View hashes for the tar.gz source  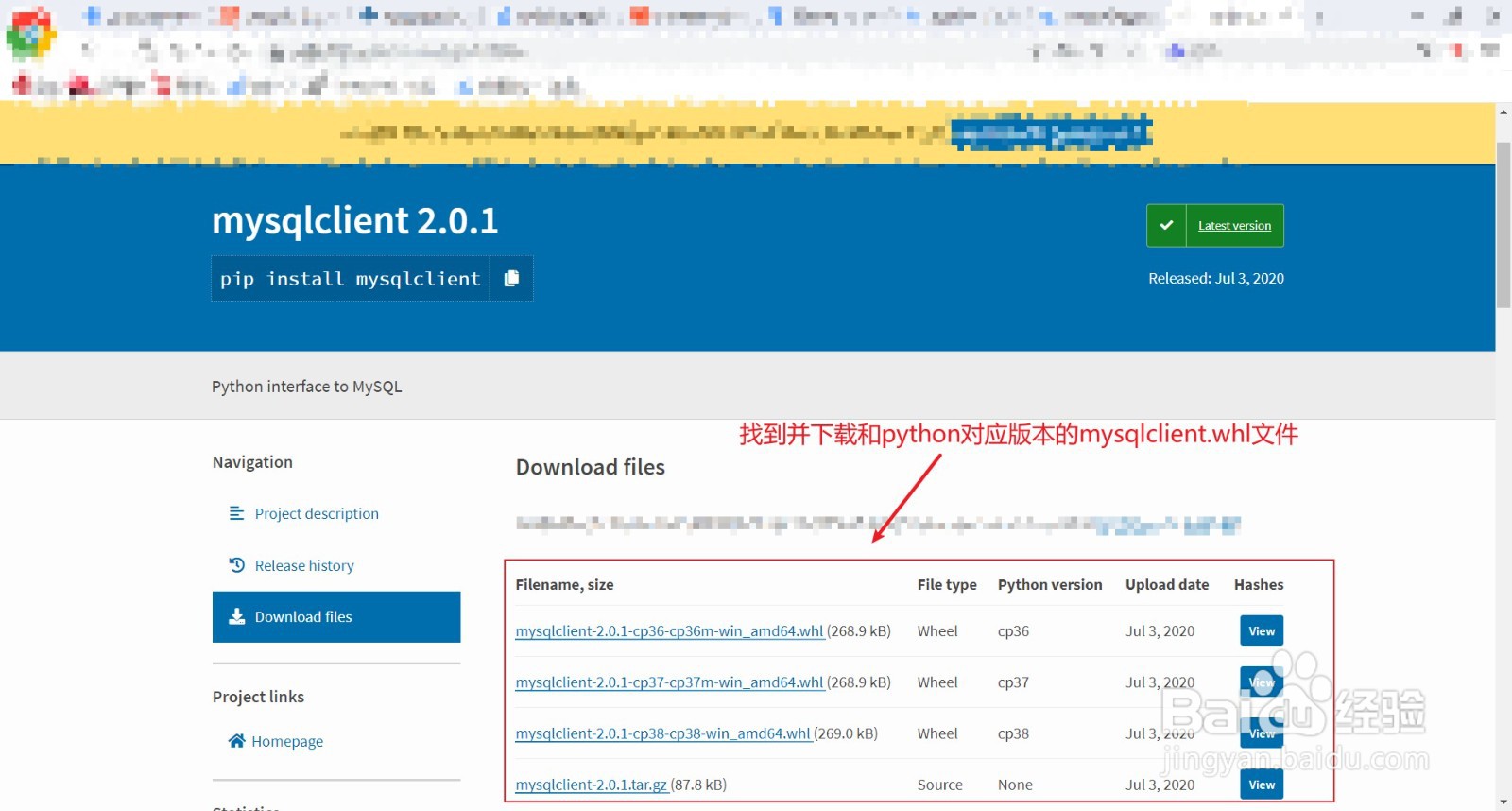pos(1262,785)
